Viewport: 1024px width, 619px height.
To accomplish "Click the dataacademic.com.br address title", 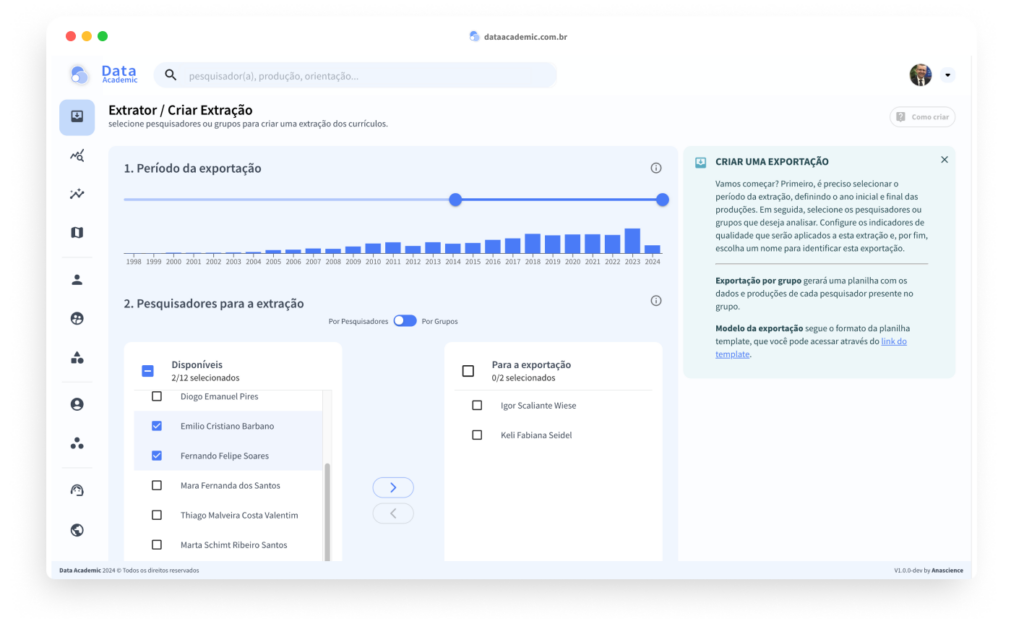I will 525,37.
